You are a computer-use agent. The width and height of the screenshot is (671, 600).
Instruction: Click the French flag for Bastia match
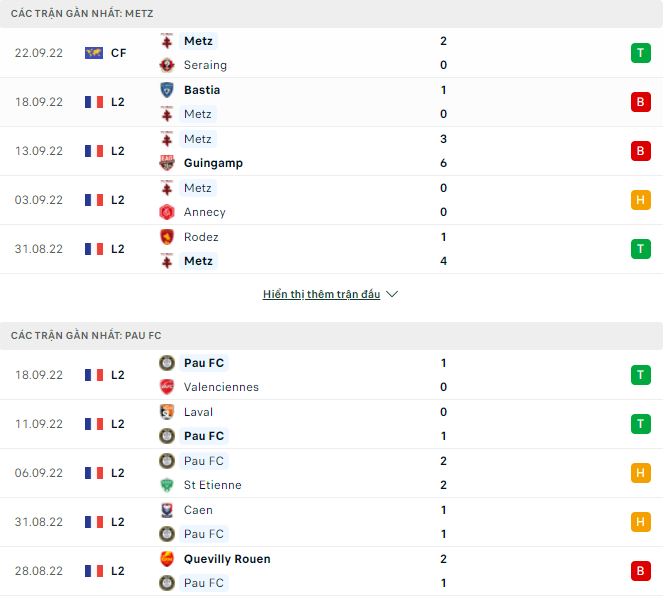(x=94, y=102)
